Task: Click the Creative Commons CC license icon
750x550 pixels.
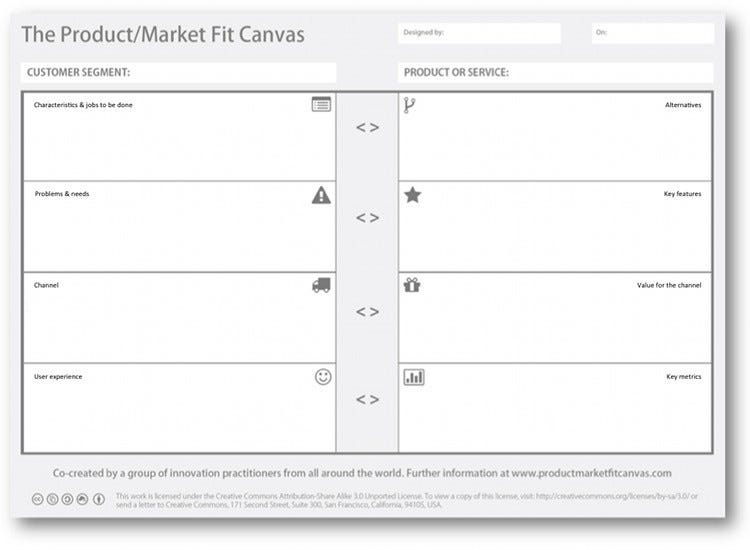Action: [37, 499]
